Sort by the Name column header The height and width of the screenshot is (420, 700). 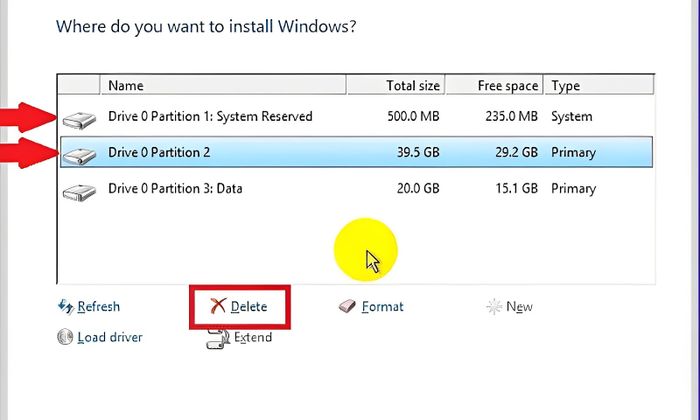[223, 85]
